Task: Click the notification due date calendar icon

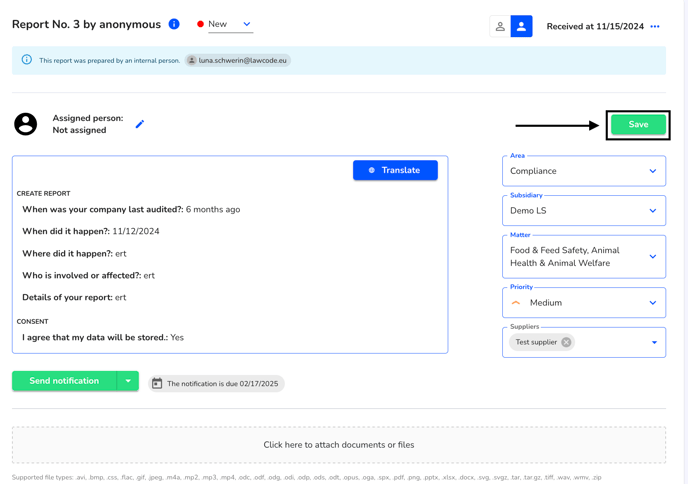Action: (157, 384)
